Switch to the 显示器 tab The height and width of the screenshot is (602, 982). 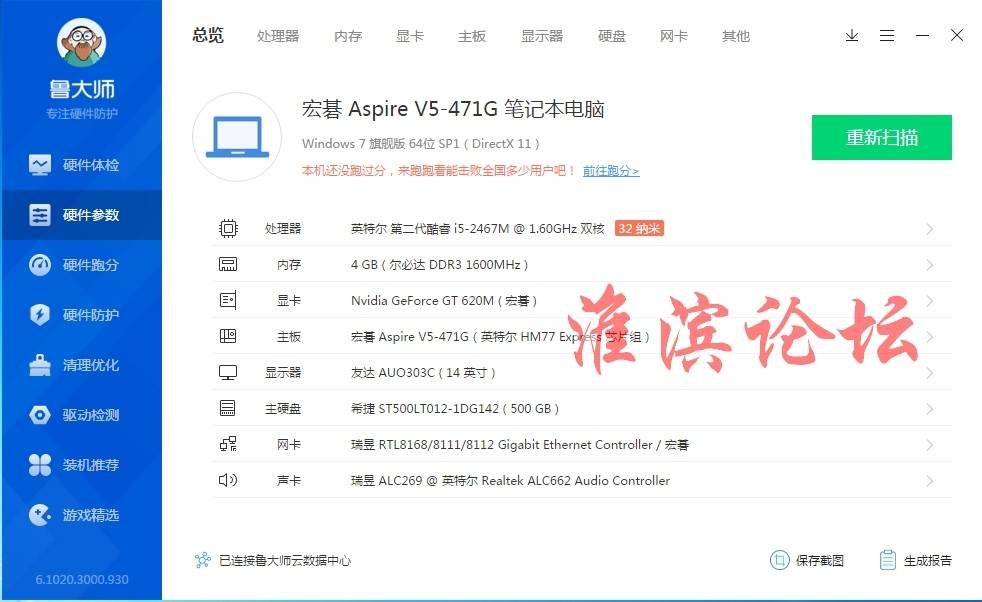coord(542,36)
